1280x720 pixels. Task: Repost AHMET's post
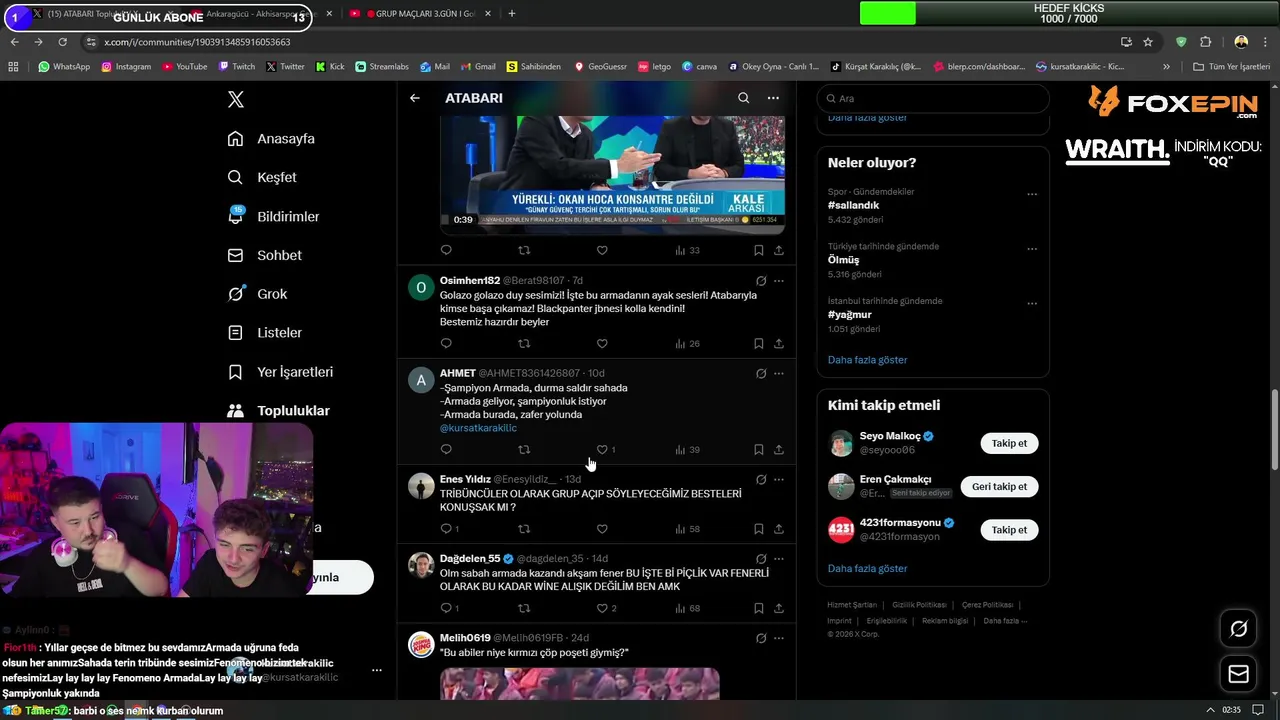(x=524, y=450)
